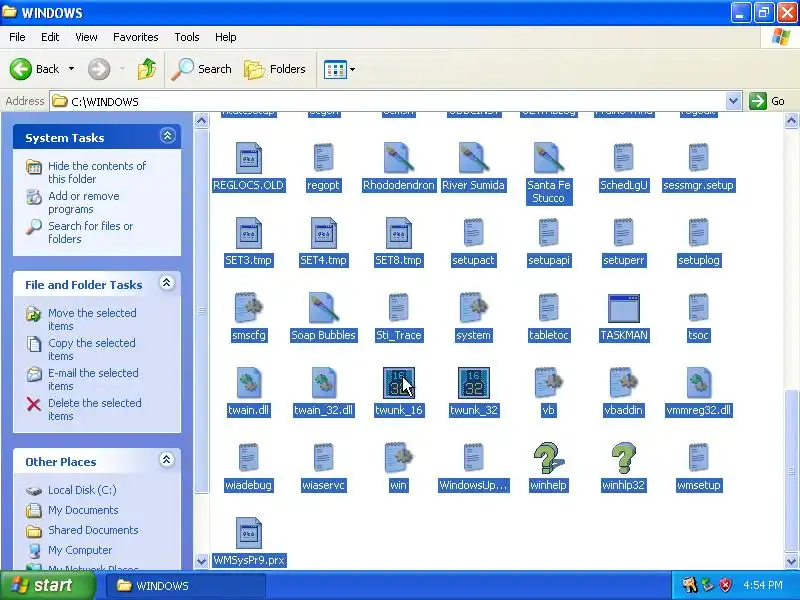Viewport: 800px width, 600px height.
Task: Open the Tools menu
Action: click(x=187, y=37)
